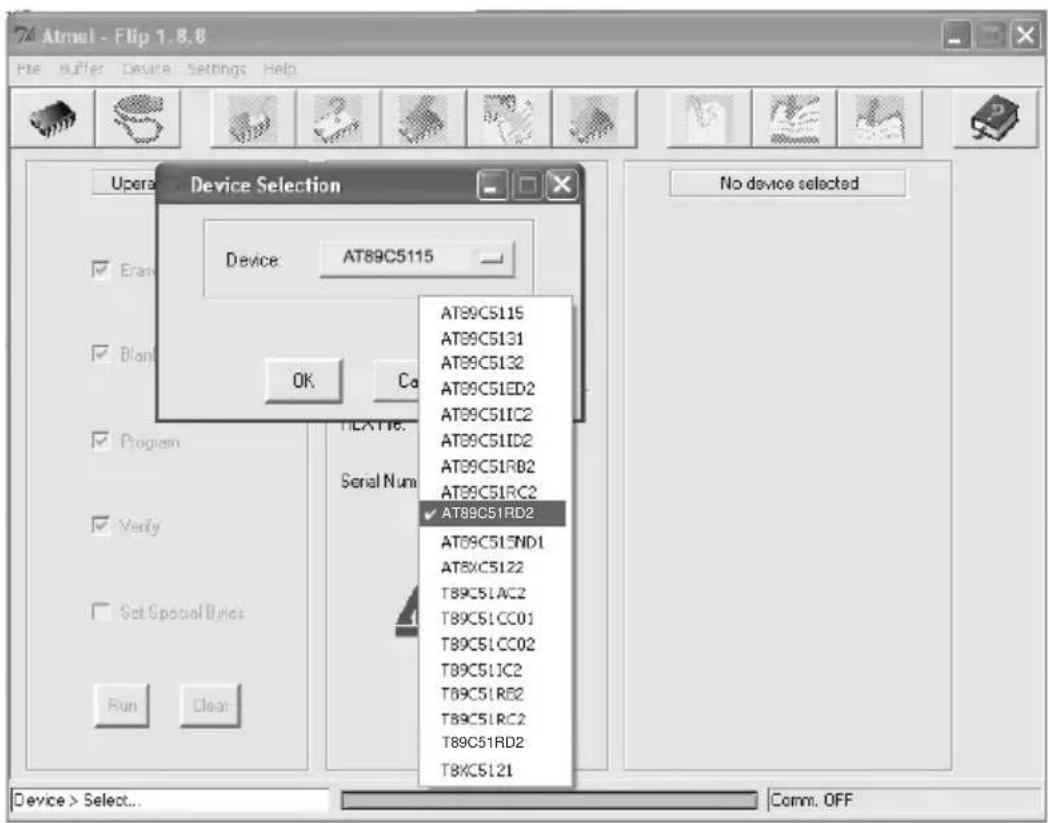1048x823 pixels.
Task: Choose AT89C51ID2 from the list
Action: 495,441
